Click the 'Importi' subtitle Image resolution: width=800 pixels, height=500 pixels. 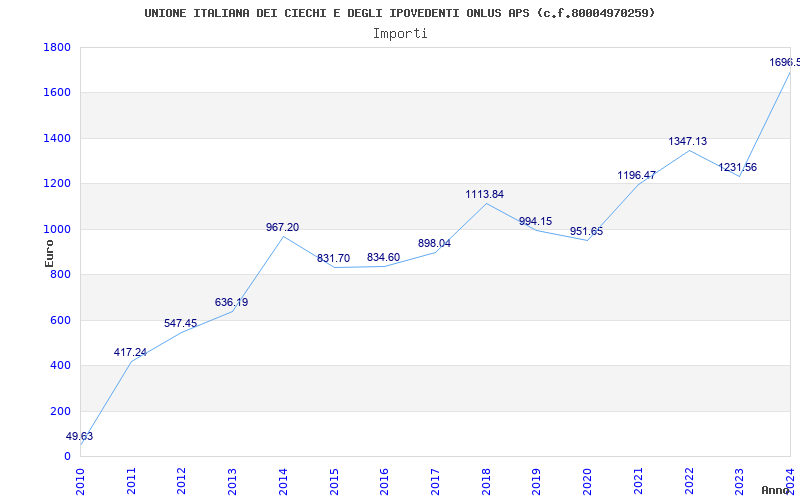coord(400,34)
